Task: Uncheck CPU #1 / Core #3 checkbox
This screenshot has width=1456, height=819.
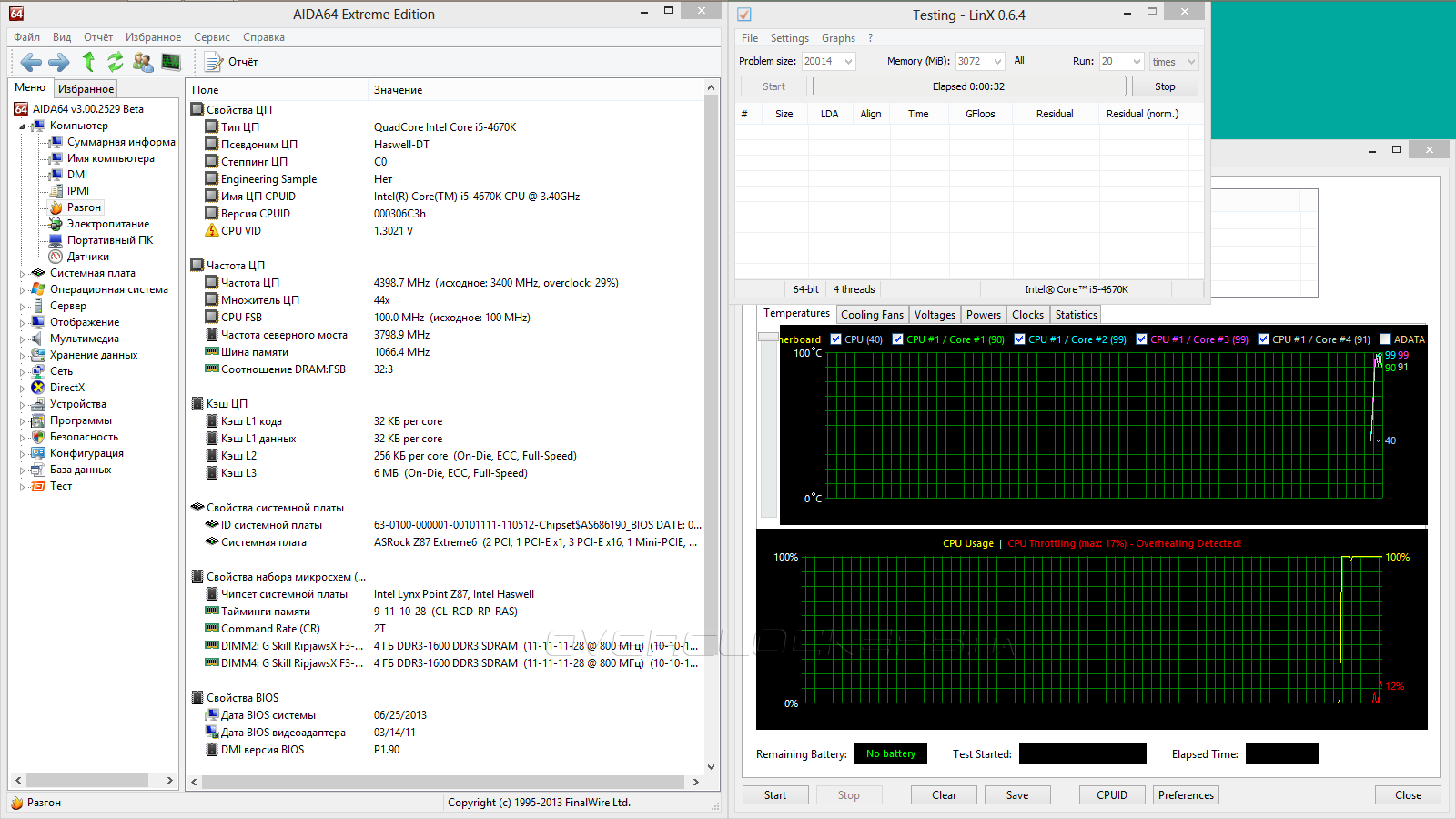Action: (x=1142, y=339)
